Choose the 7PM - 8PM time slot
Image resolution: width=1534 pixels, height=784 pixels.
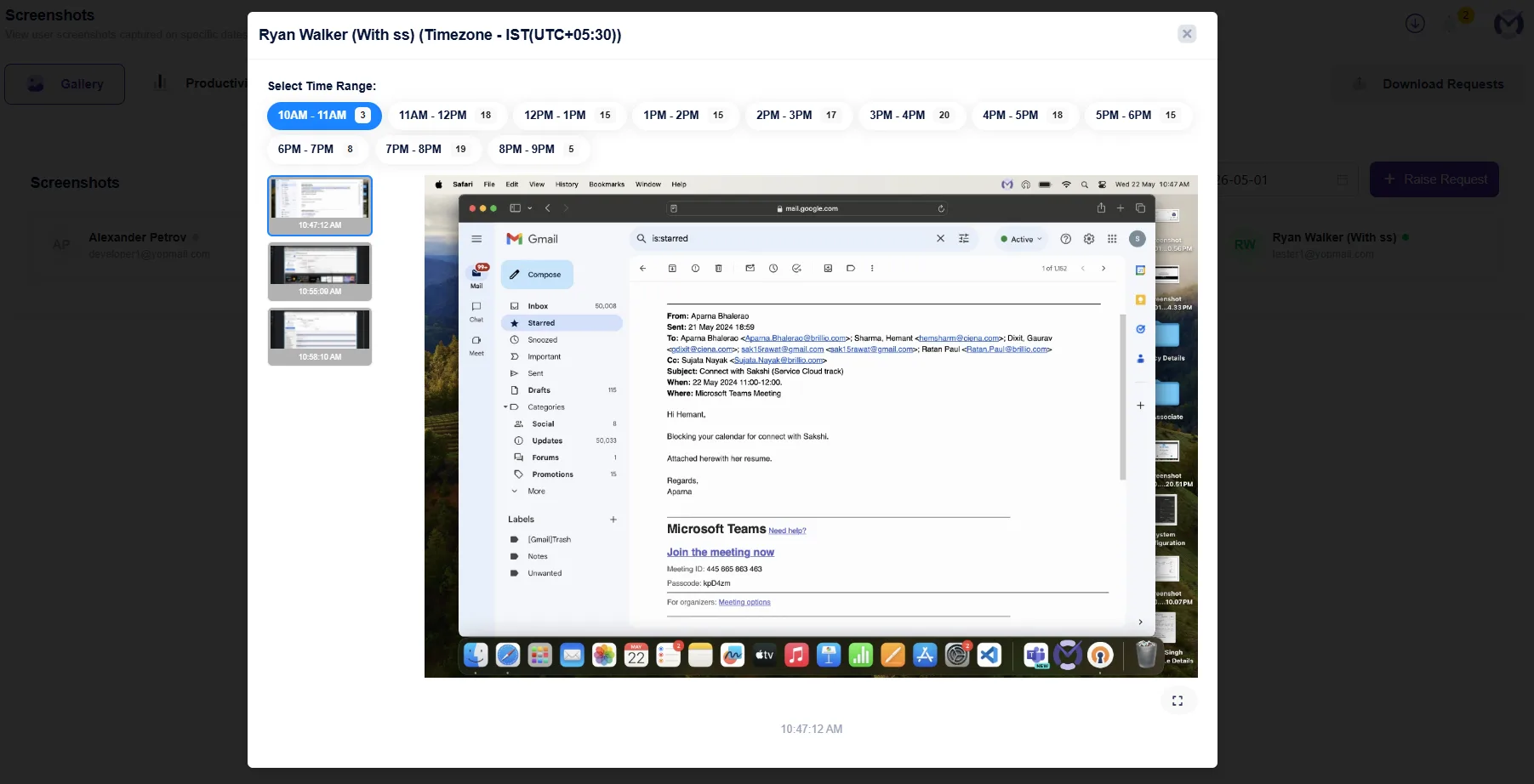point(427,150)
